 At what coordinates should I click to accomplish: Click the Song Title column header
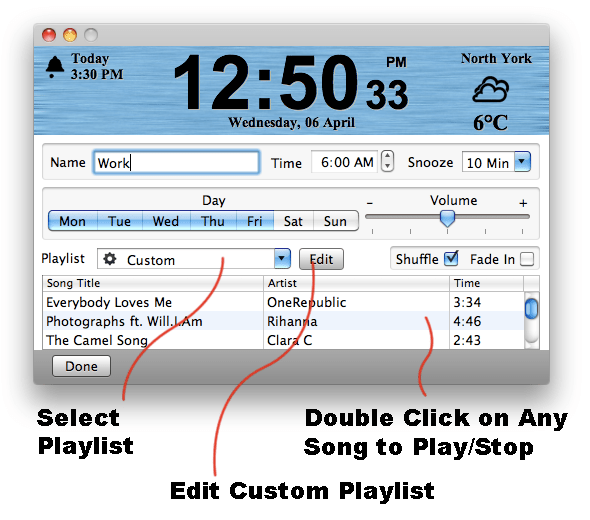153,283
